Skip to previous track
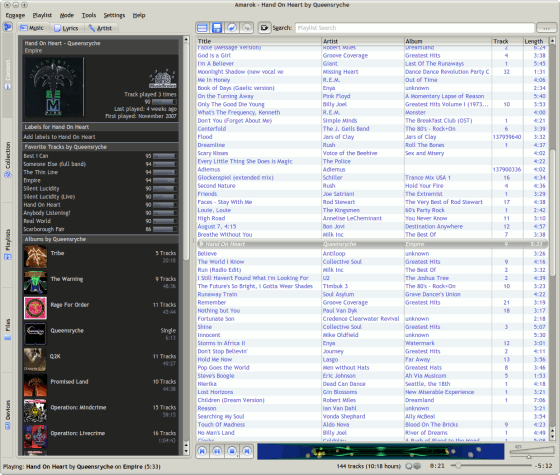The height and width of the screenshot is (475, 560). (x=202, y=451)
